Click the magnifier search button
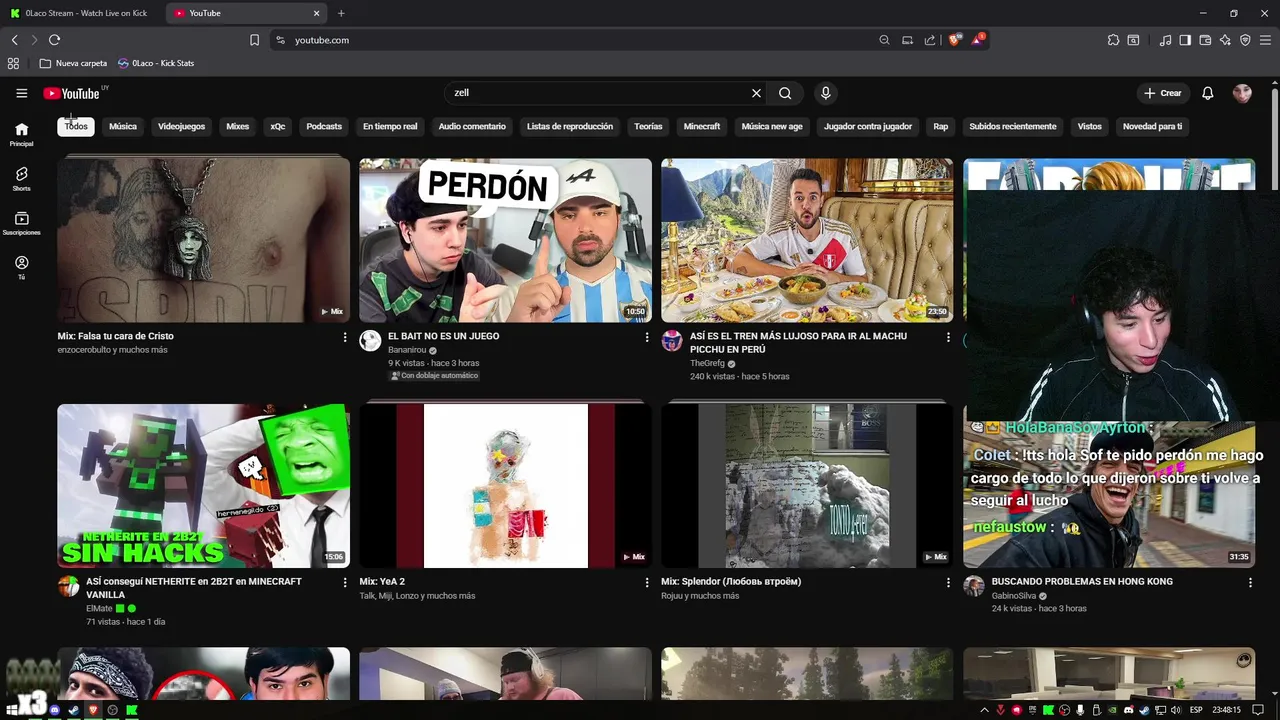1280x720 pixels. click(785, 93)
